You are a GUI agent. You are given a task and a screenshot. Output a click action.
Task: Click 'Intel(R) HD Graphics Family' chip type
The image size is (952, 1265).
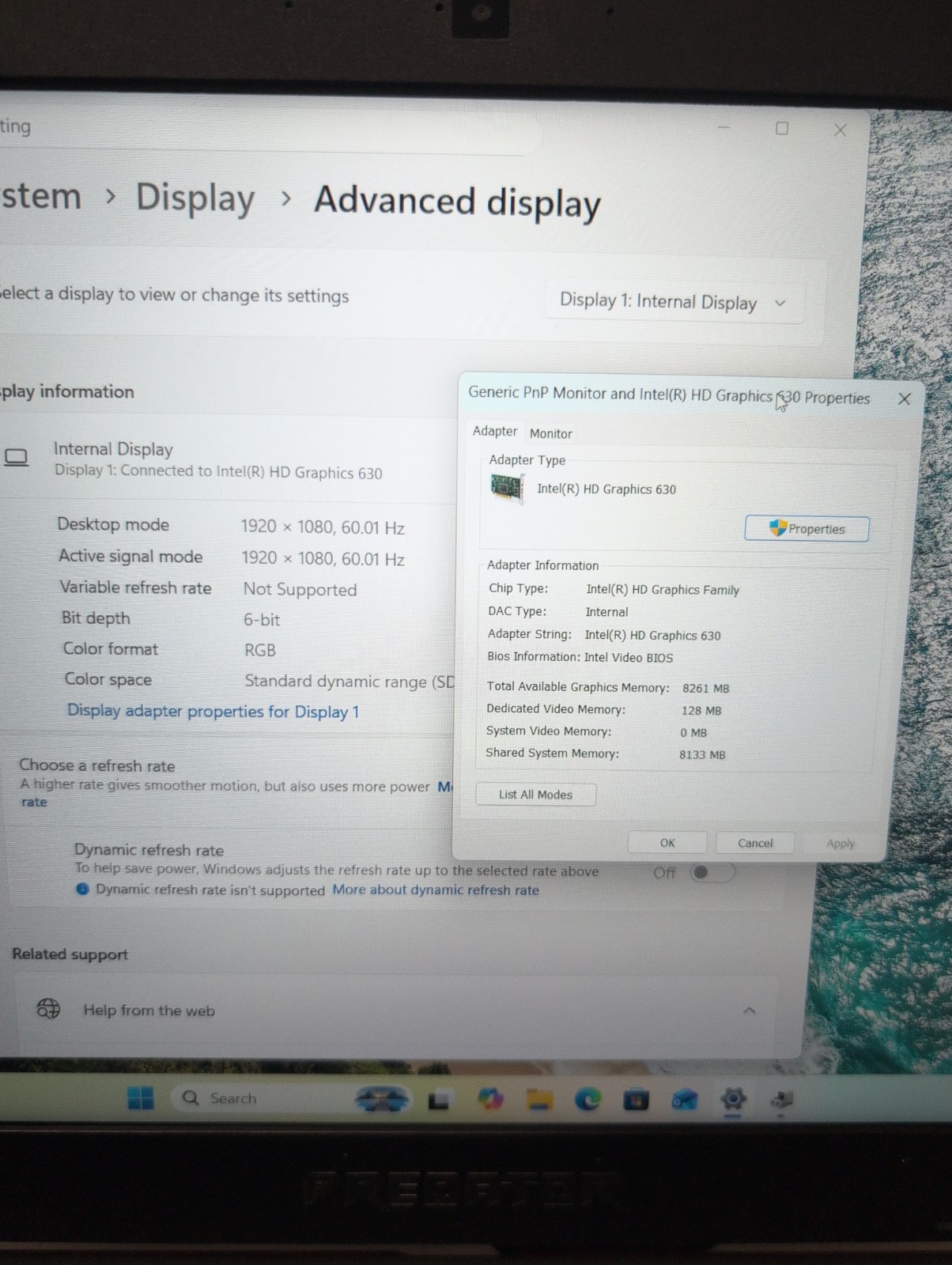(x=663, y=590)
